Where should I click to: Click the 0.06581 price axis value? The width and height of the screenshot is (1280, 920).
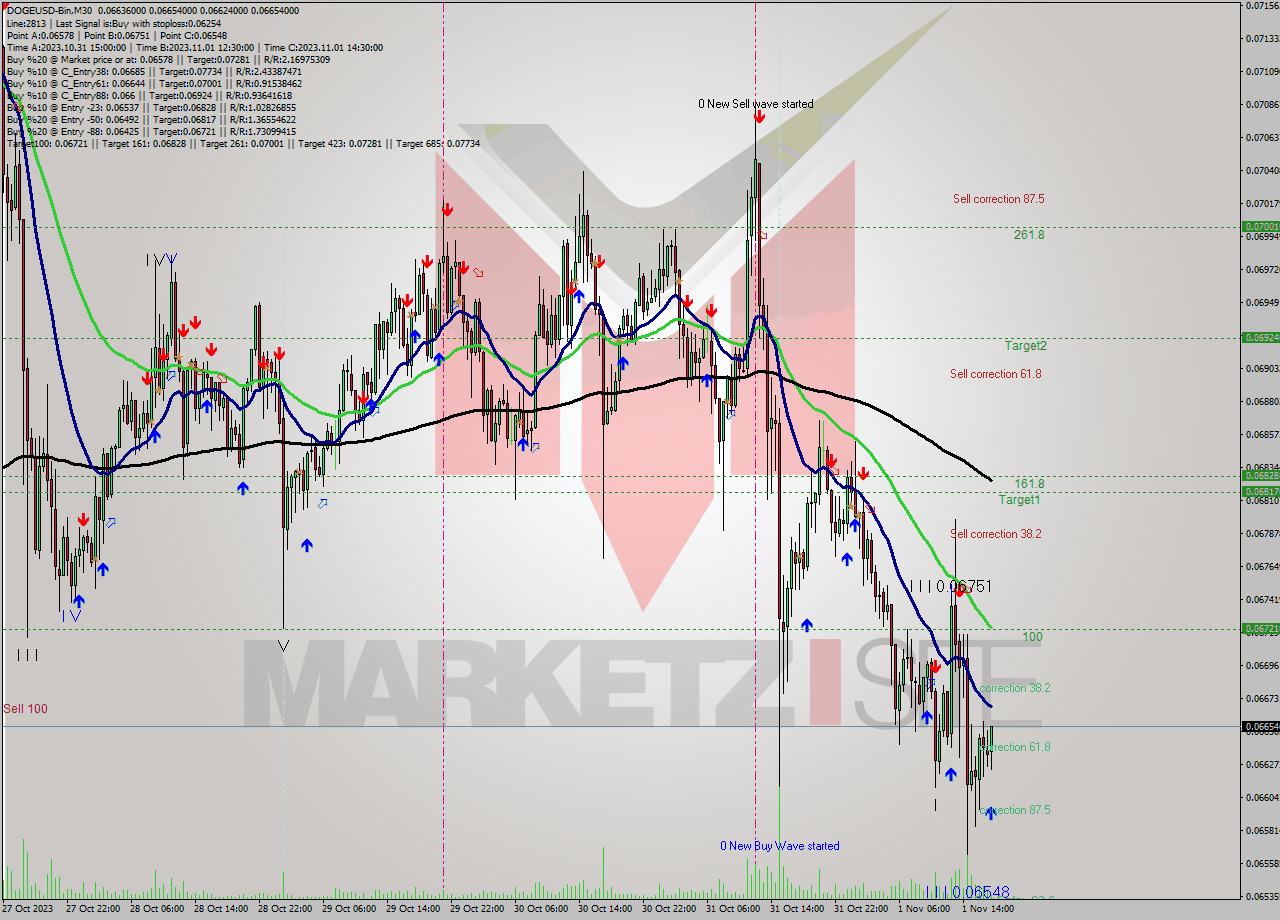coord(1262,830)
